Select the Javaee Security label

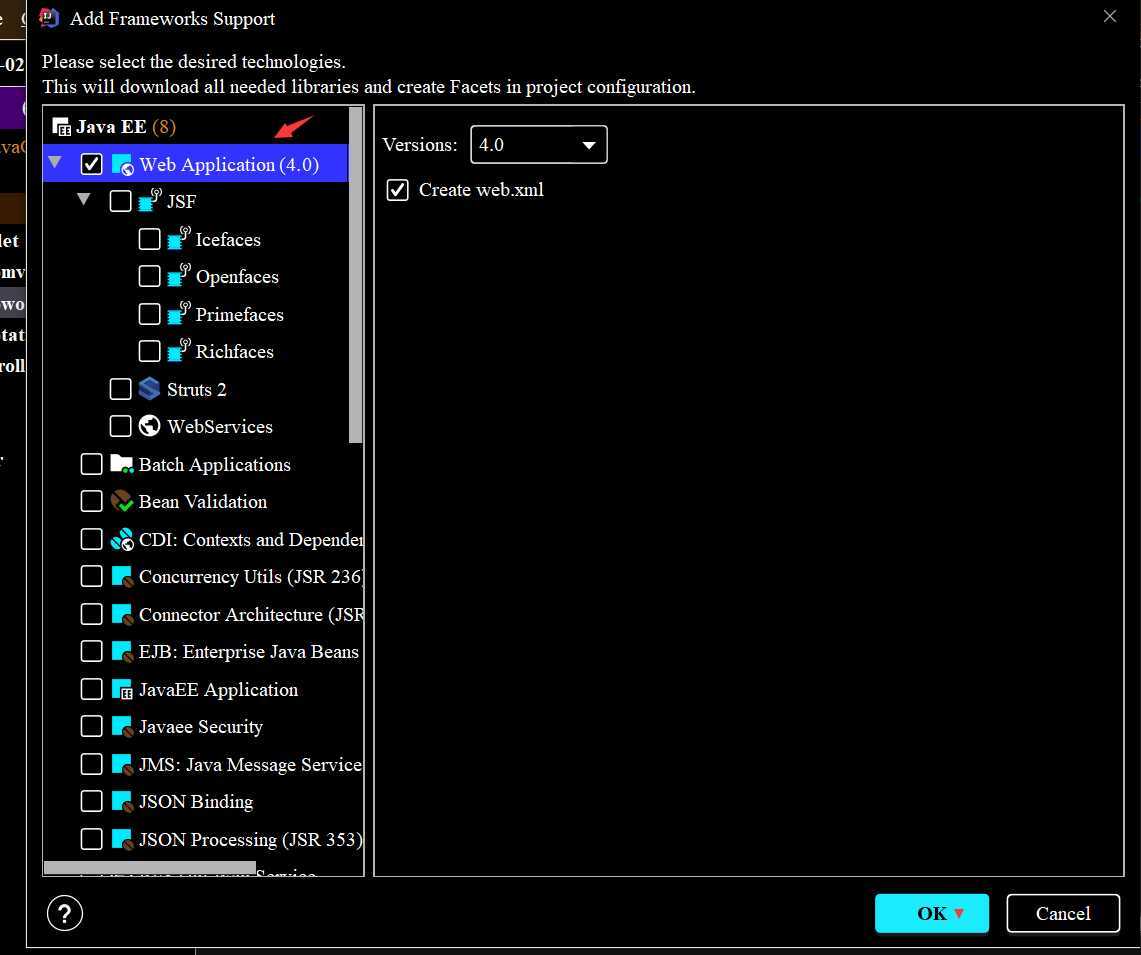(201, 727)
